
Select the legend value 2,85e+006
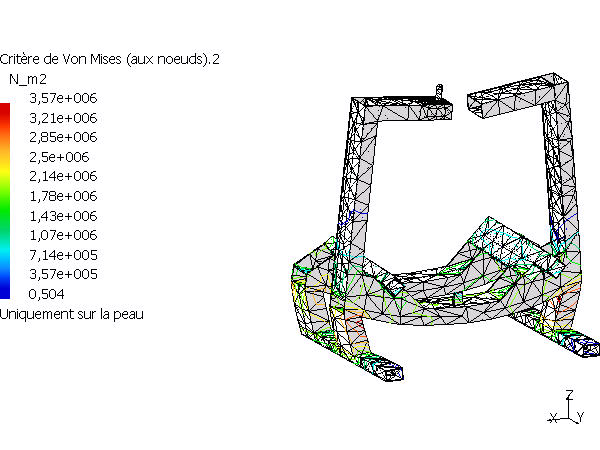pos(64,137)
